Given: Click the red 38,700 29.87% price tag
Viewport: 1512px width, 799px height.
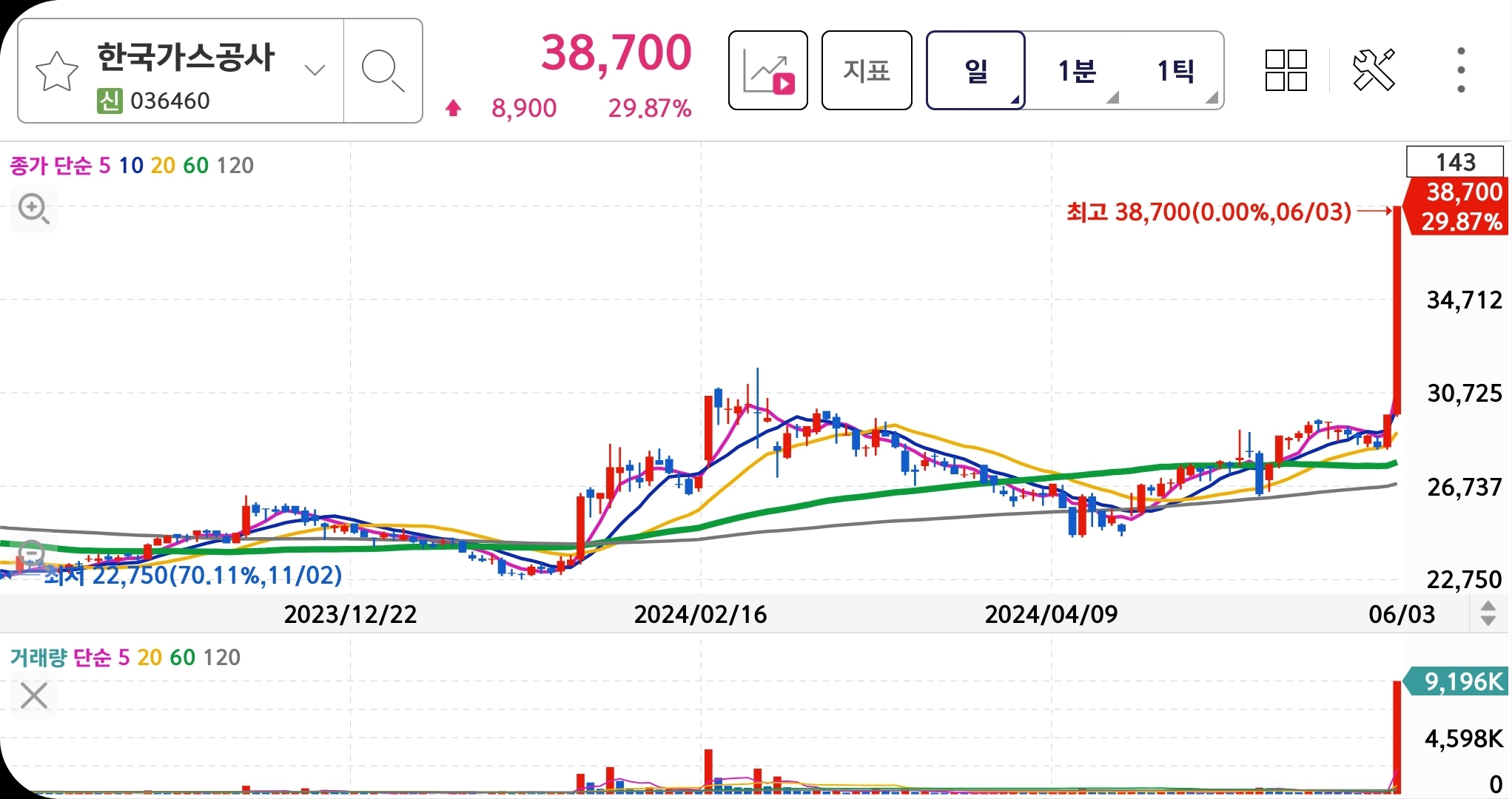Looking at the screenshot, I should [x=1456, y=206].
